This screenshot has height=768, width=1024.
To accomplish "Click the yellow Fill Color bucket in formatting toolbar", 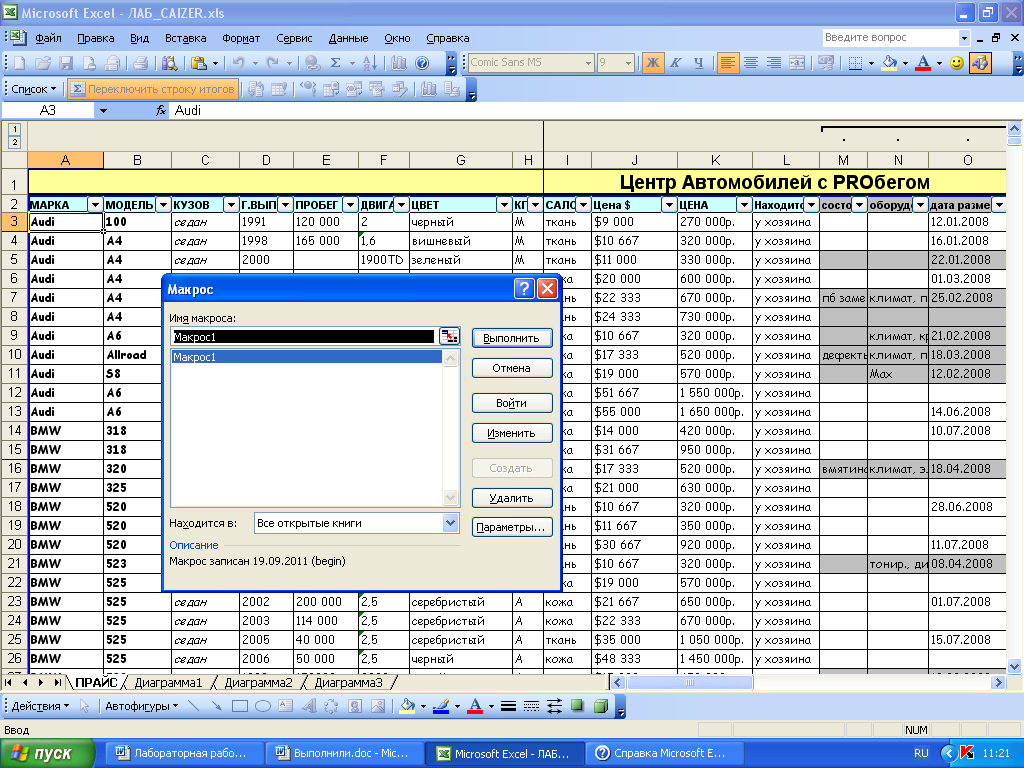I will click(x=889, y=63).
